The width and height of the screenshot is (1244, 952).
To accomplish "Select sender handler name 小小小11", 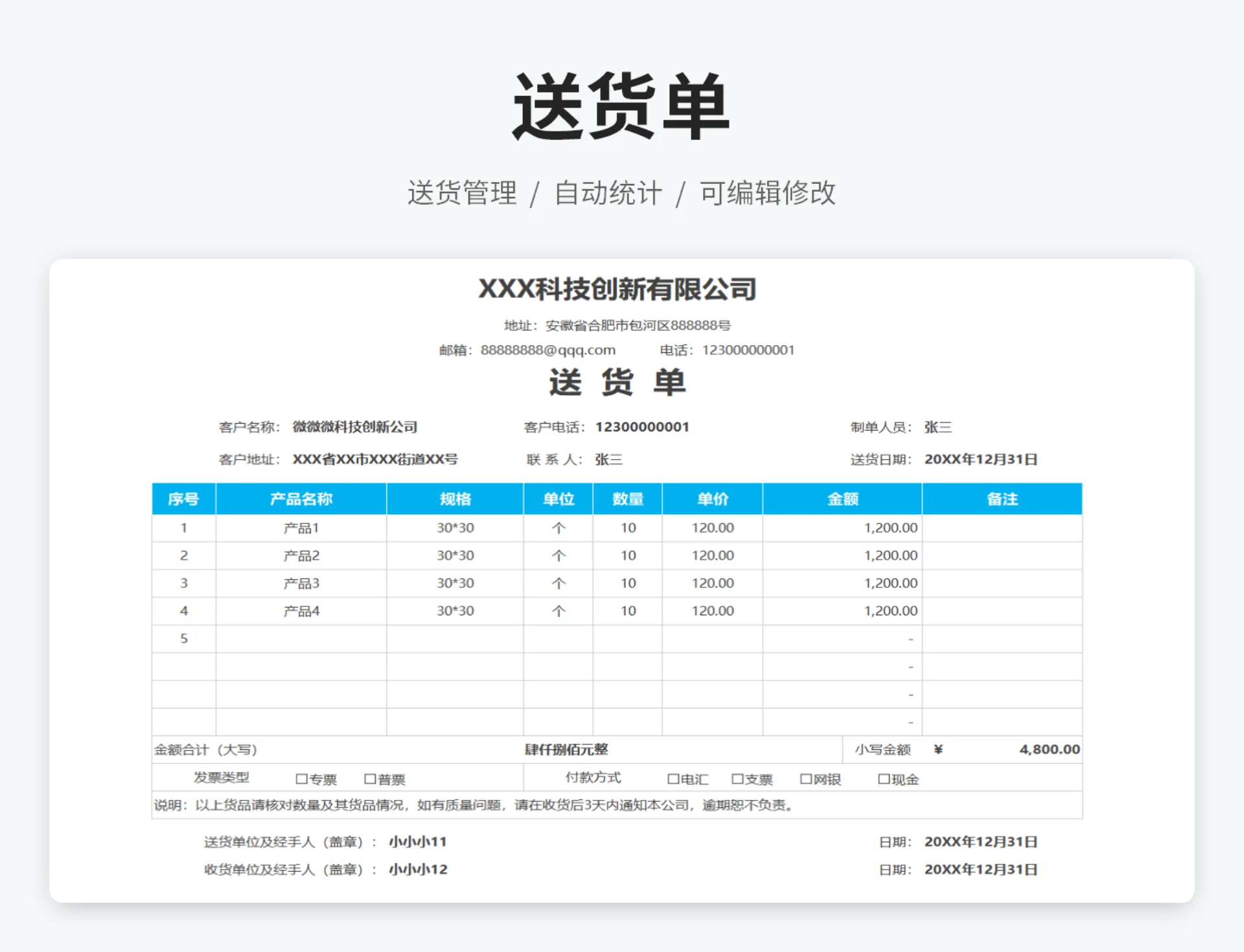I will (418, 841).
